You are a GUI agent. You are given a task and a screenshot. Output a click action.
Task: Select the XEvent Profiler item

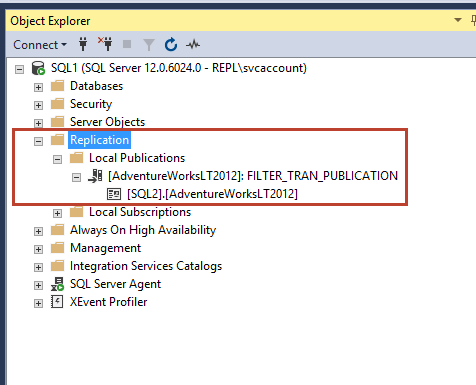[x=108, y=302]
